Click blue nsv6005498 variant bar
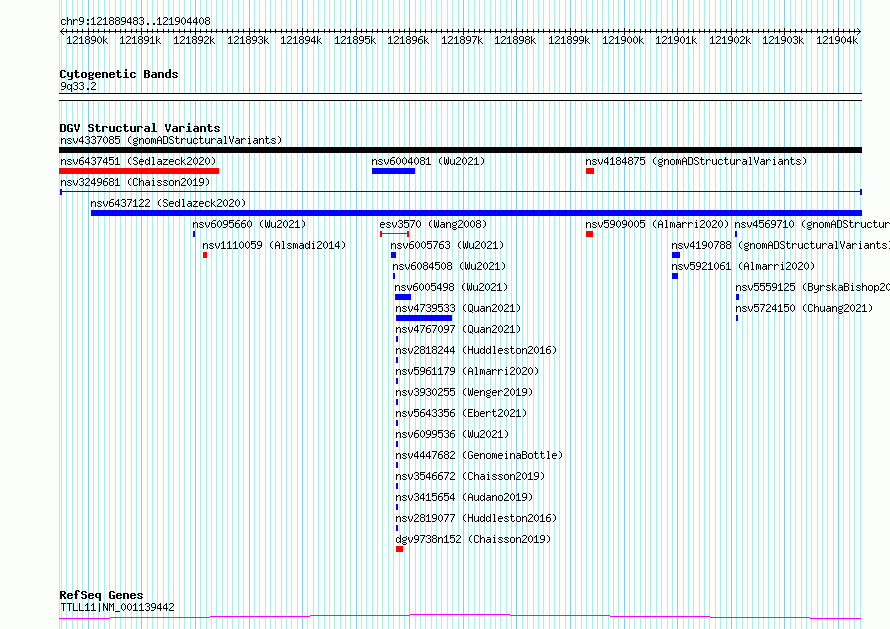Image resolution: width=890 pixels, height=629 pixels. [x=403, y=297]
